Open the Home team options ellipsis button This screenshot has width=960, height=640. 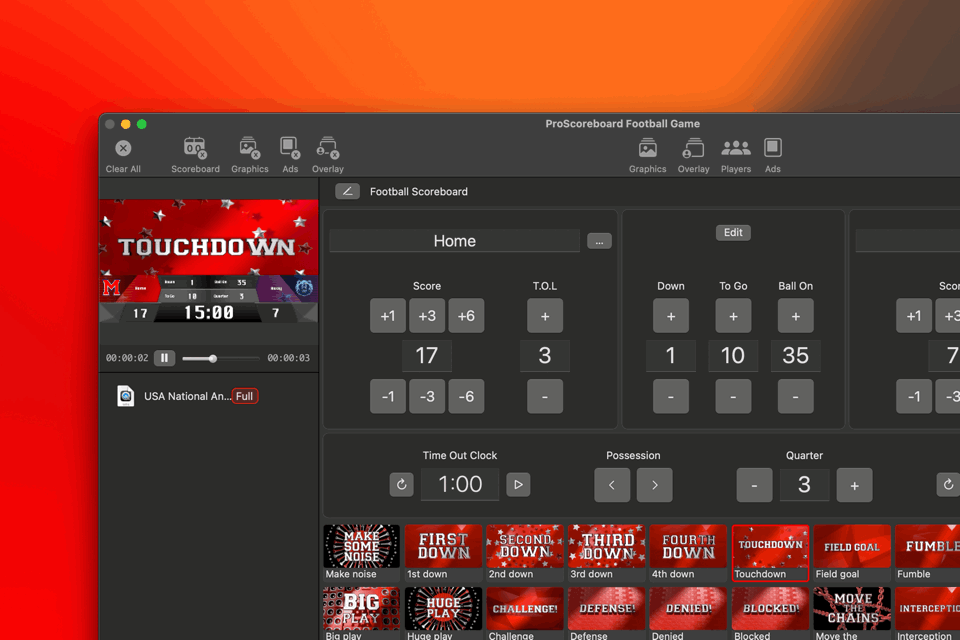pyautogui.click(x=599, y=241)
